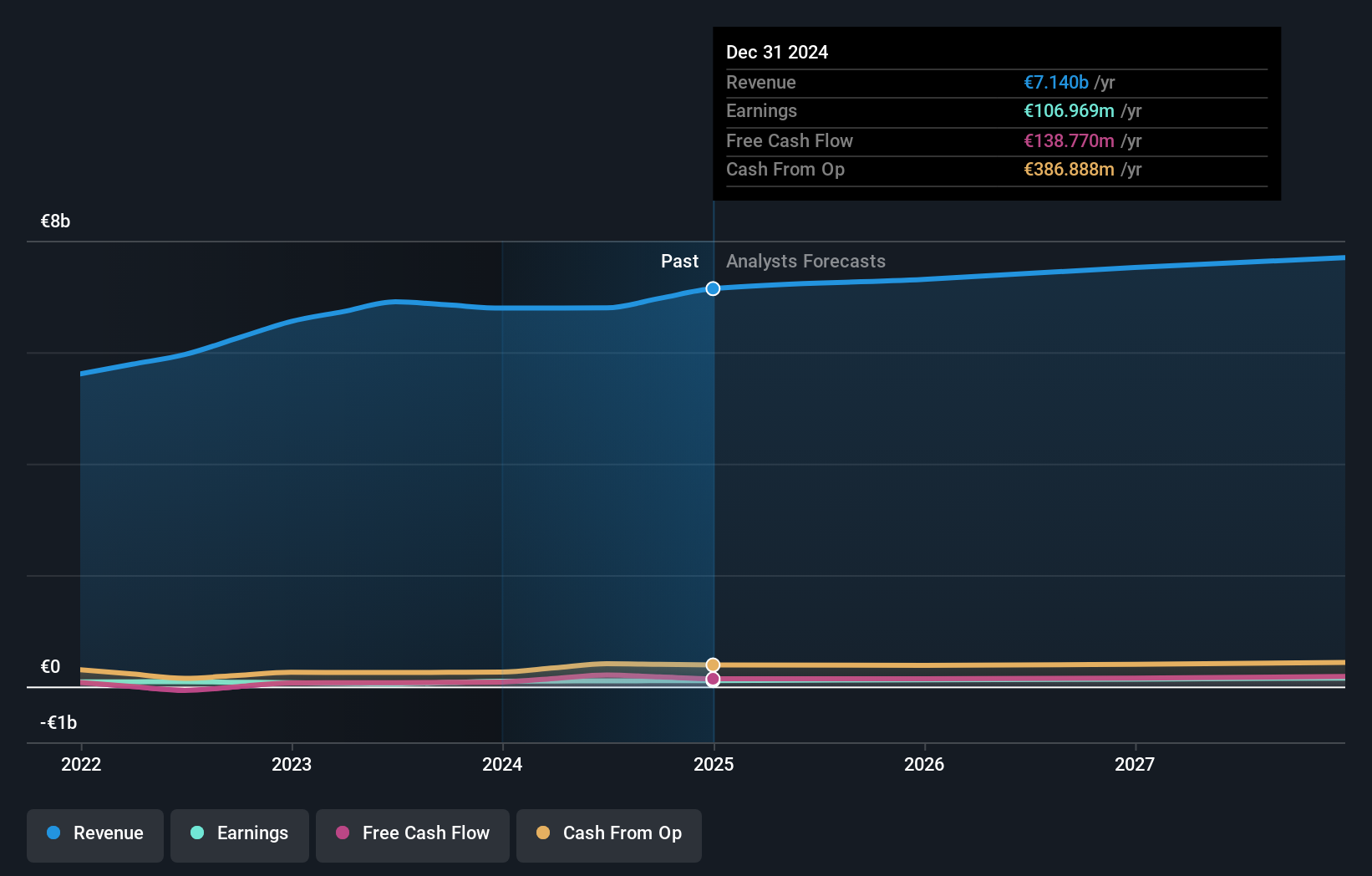Toggle the Earnings series legend button

click(240, 835)
